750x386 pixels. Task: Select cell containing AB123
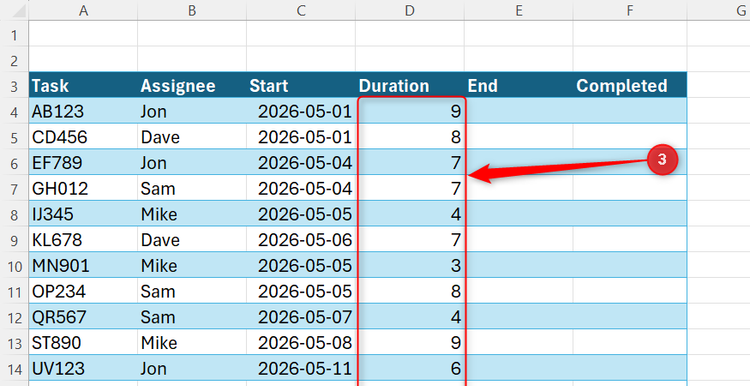(83, 111)
